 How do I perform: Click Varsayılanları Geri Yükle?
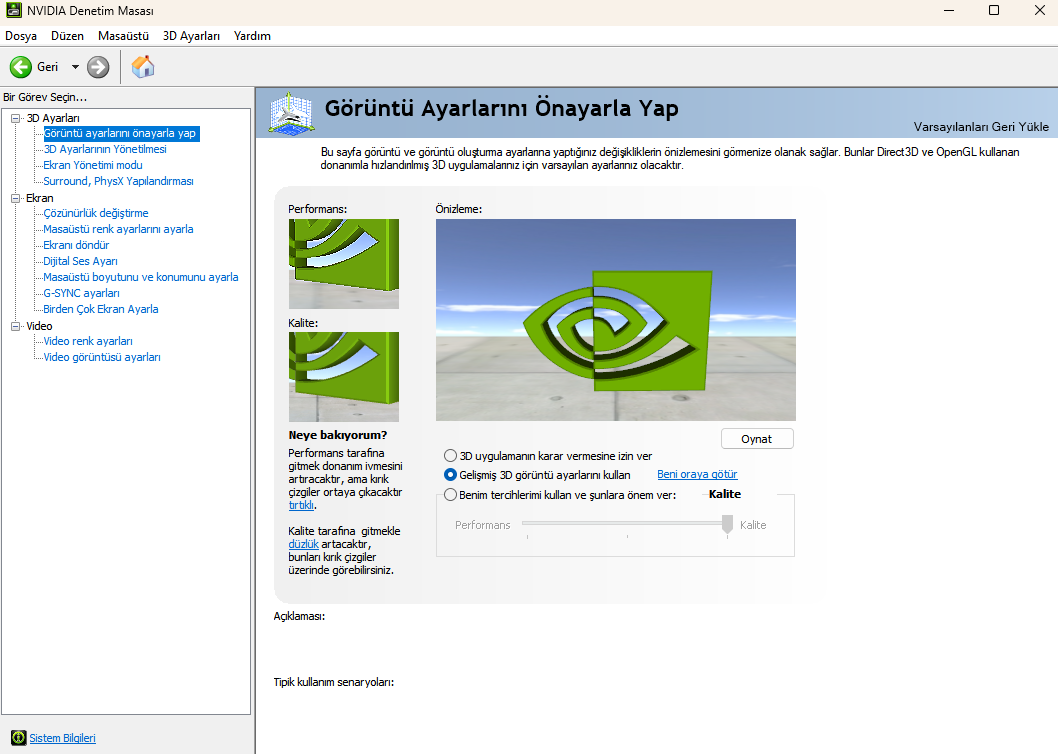(981, 127)
